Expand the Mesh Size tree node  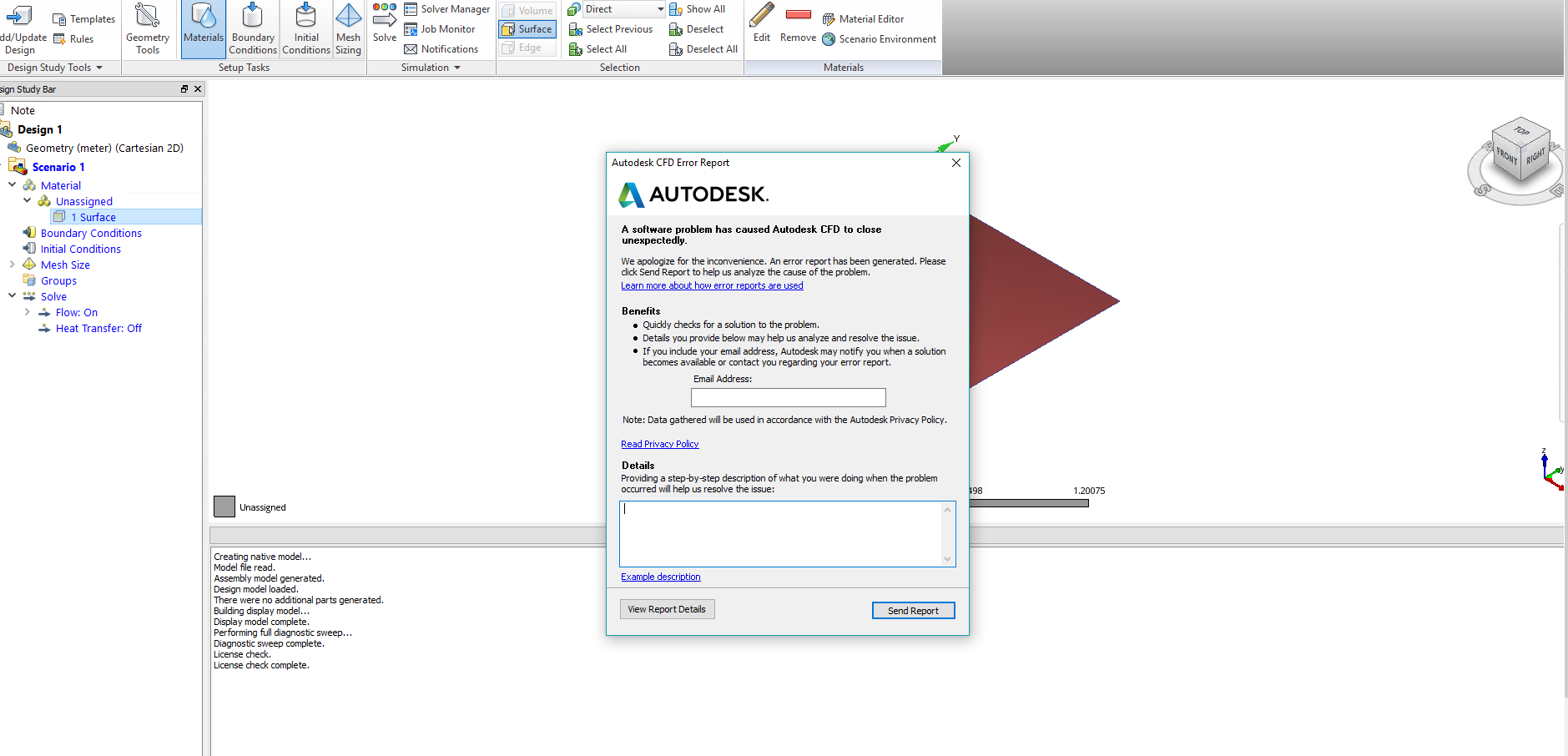tap(13, 265)
